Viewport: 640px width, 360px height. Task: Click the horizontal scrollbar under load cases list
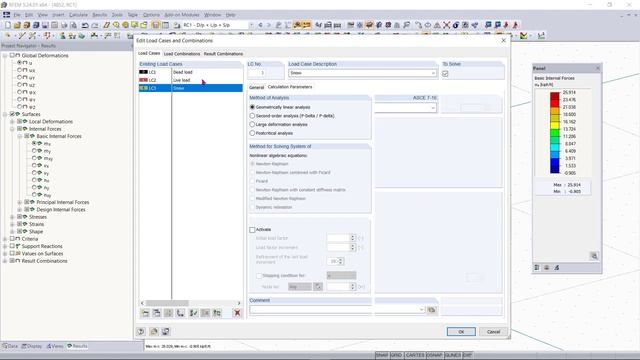pos(191,303)
